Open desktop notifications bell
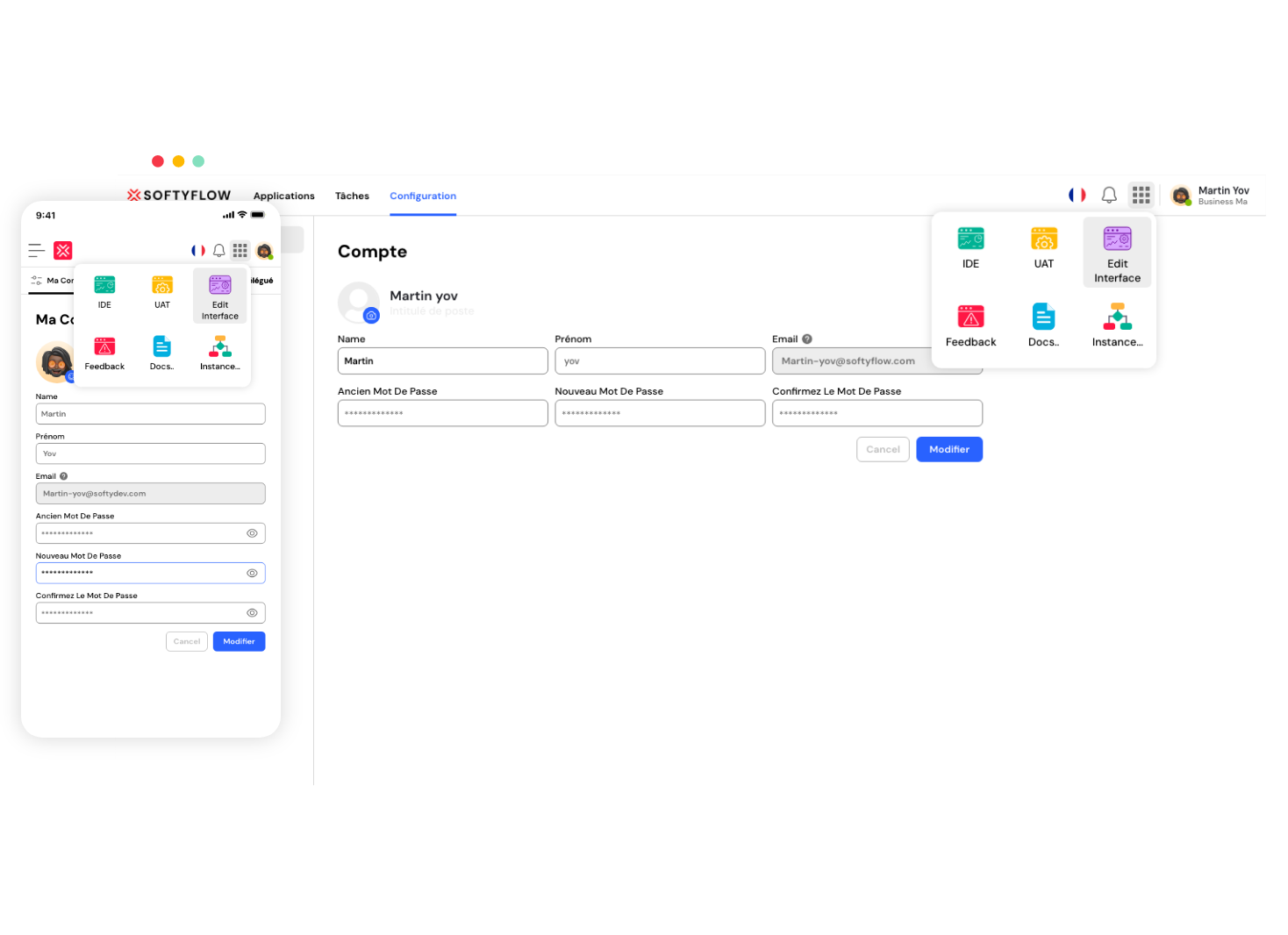This screenshot has width=1288, height=935. coord(1109,195)
